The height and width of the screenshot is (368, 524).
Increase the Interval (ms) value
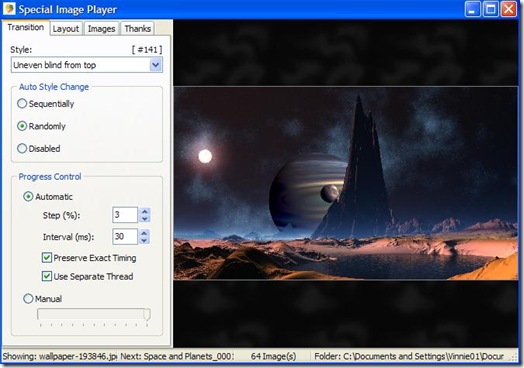point(144,233)
